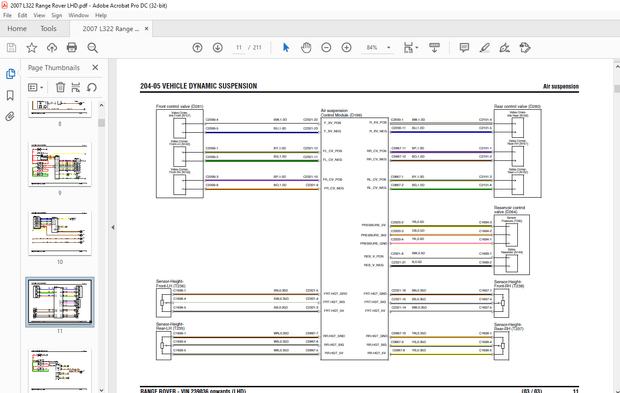
Task: Click the Print file icon
Action: (72, 48)
